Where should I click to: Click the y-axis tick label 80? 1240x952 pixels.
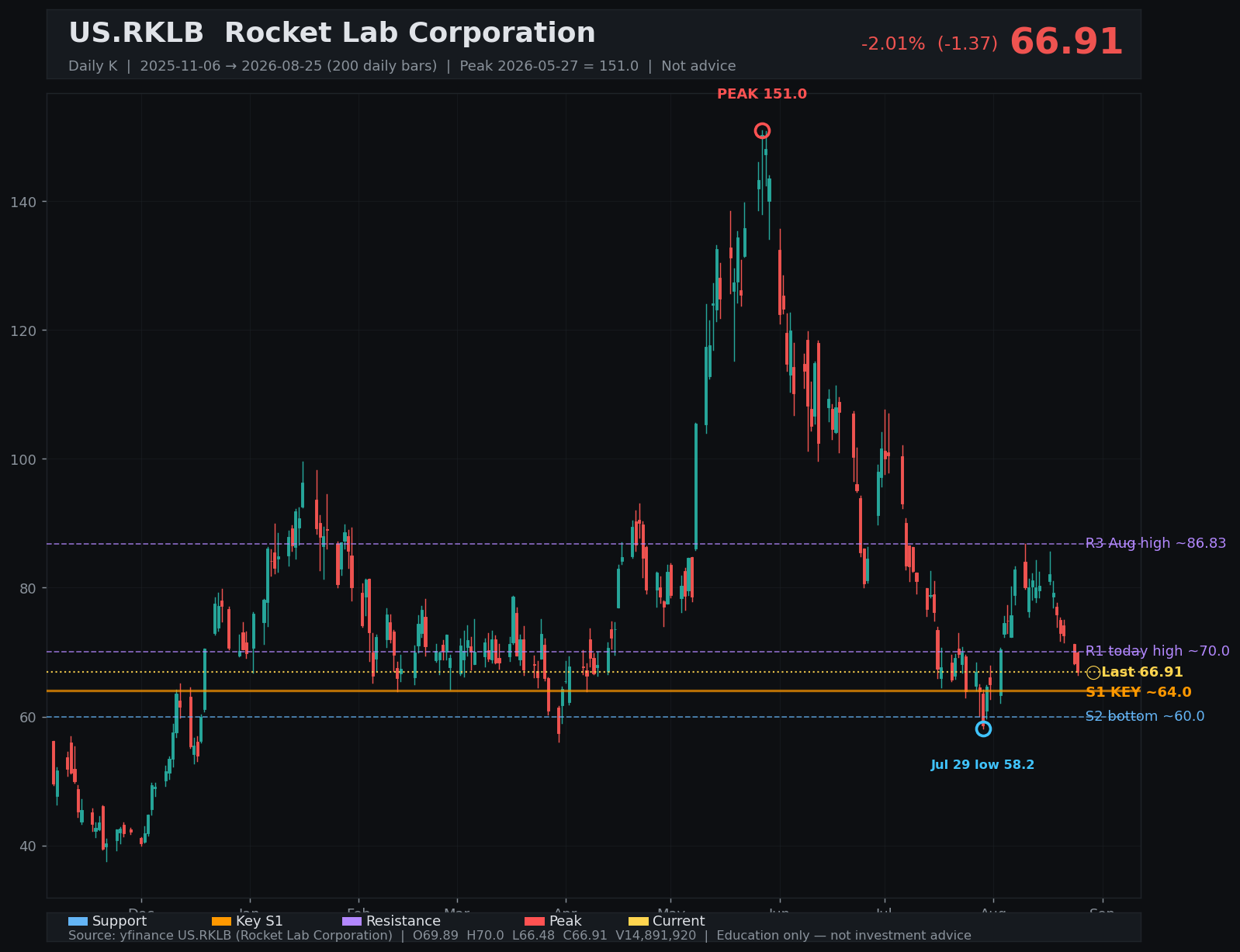[28, 588]
